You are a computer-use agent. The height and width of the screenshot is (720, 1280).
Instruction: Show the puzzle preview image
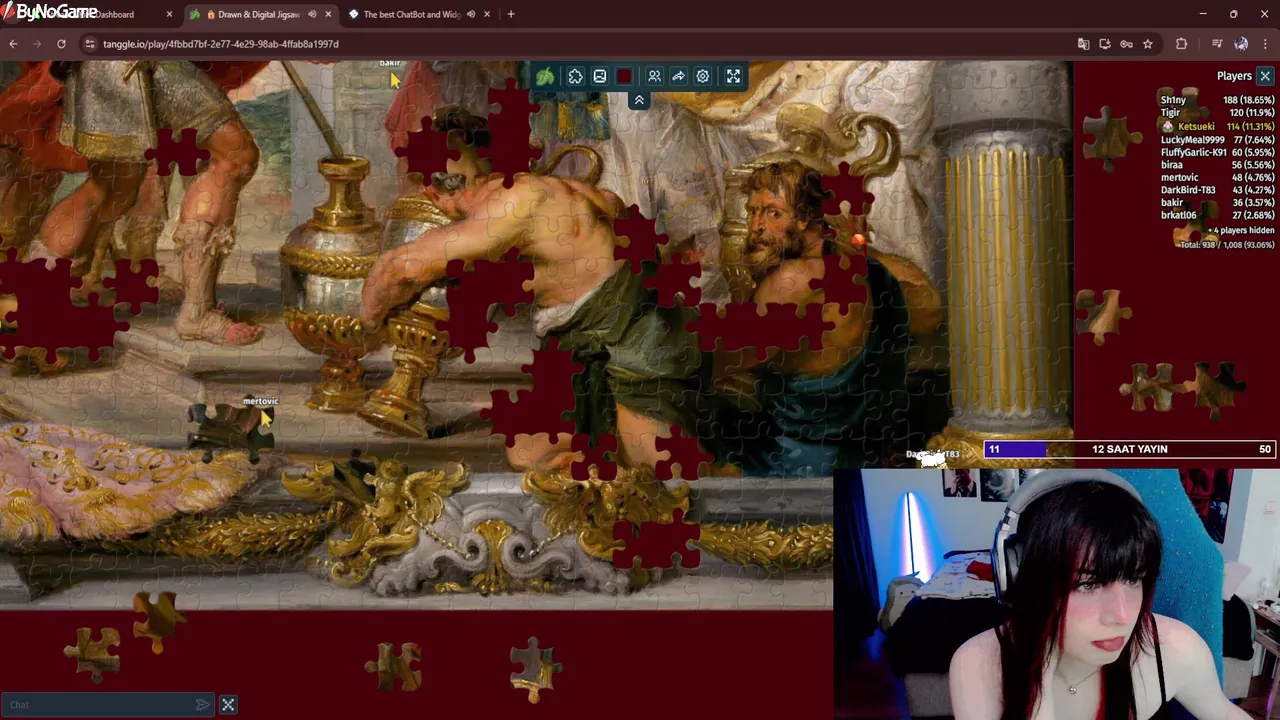[x=600, y=76]
